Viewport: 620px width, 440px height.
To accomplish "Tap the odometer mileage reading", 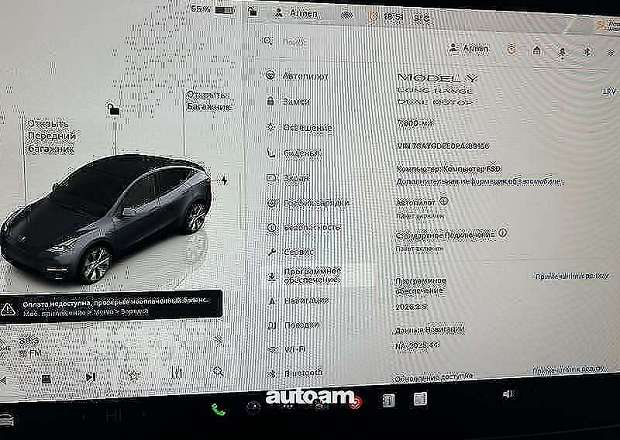I will pyautogui.click(x=415, y=123).
